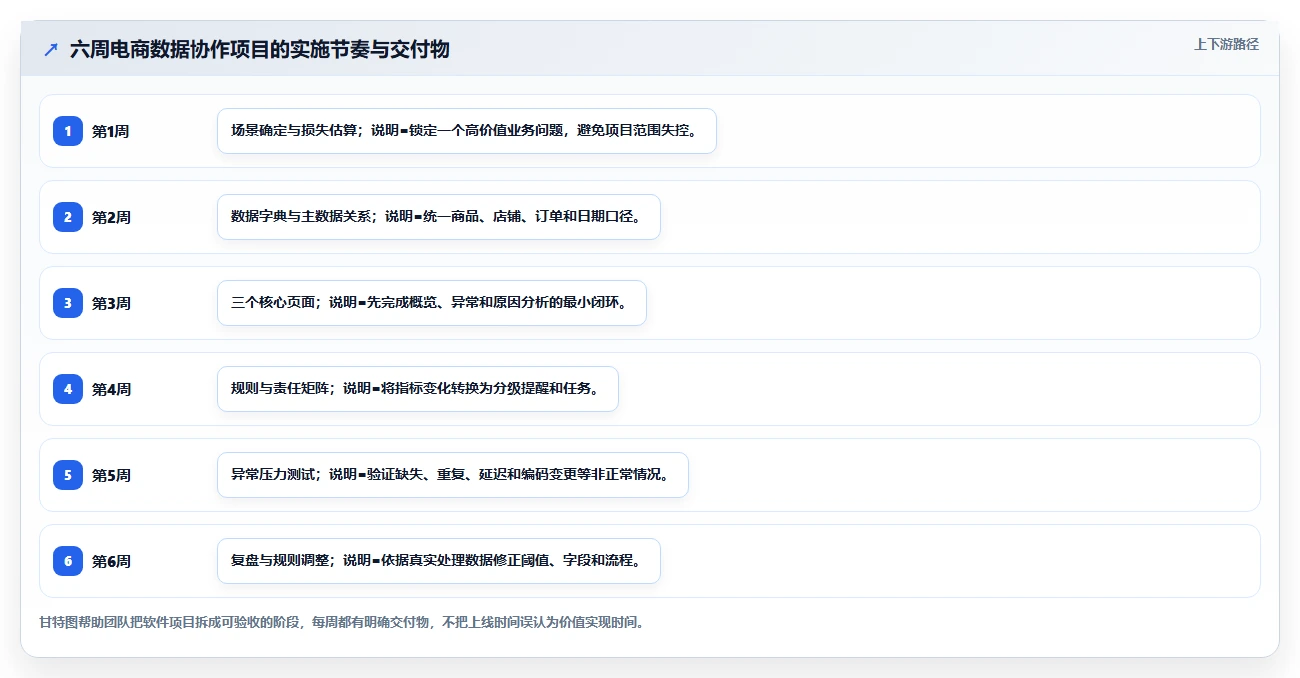Click the footnote text beginning 甘特图帮助团队

[x=345, y=622]
